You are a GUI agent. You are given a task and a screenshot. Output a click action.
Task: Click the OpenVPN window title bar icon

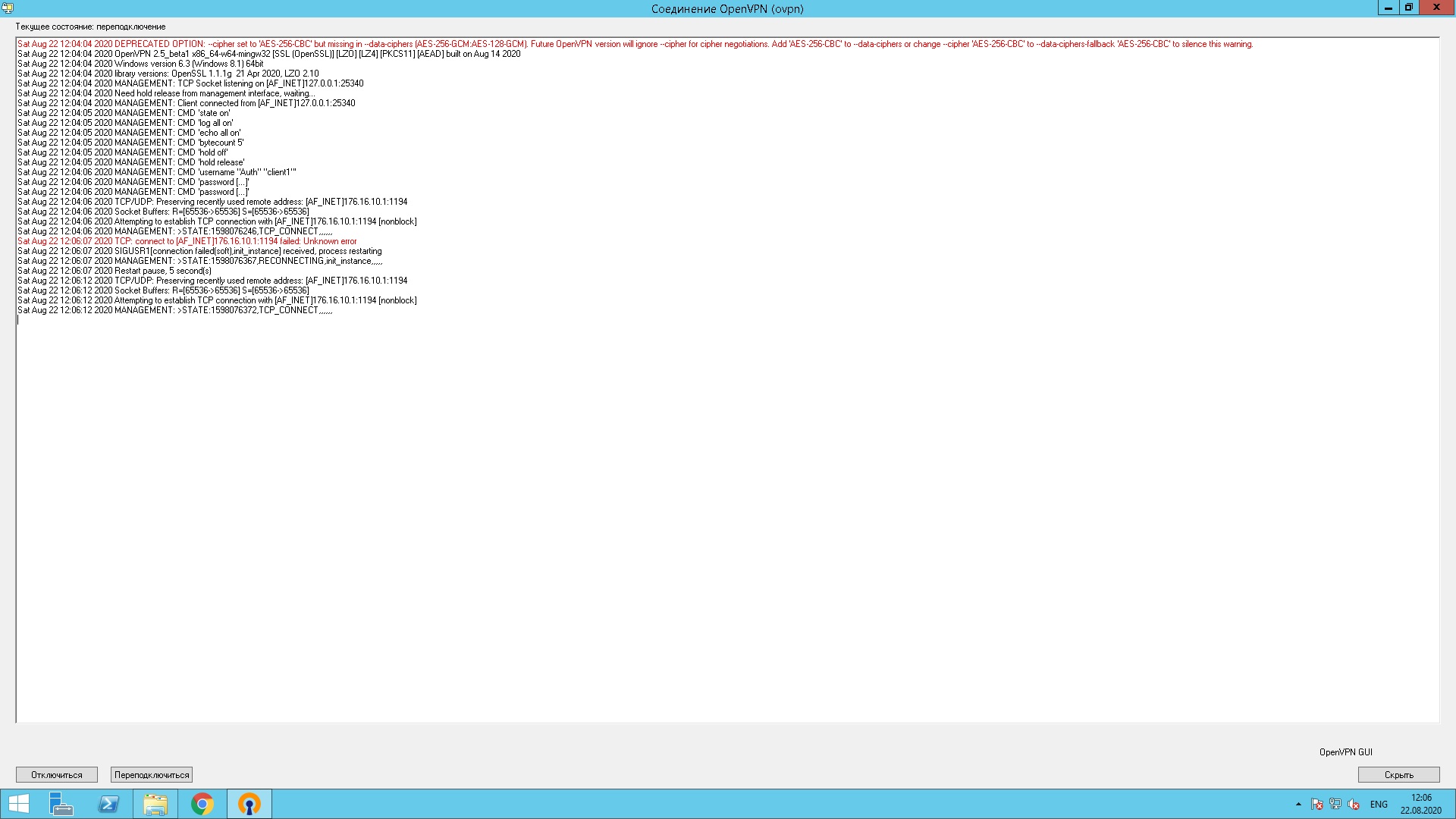pos(8,8)
